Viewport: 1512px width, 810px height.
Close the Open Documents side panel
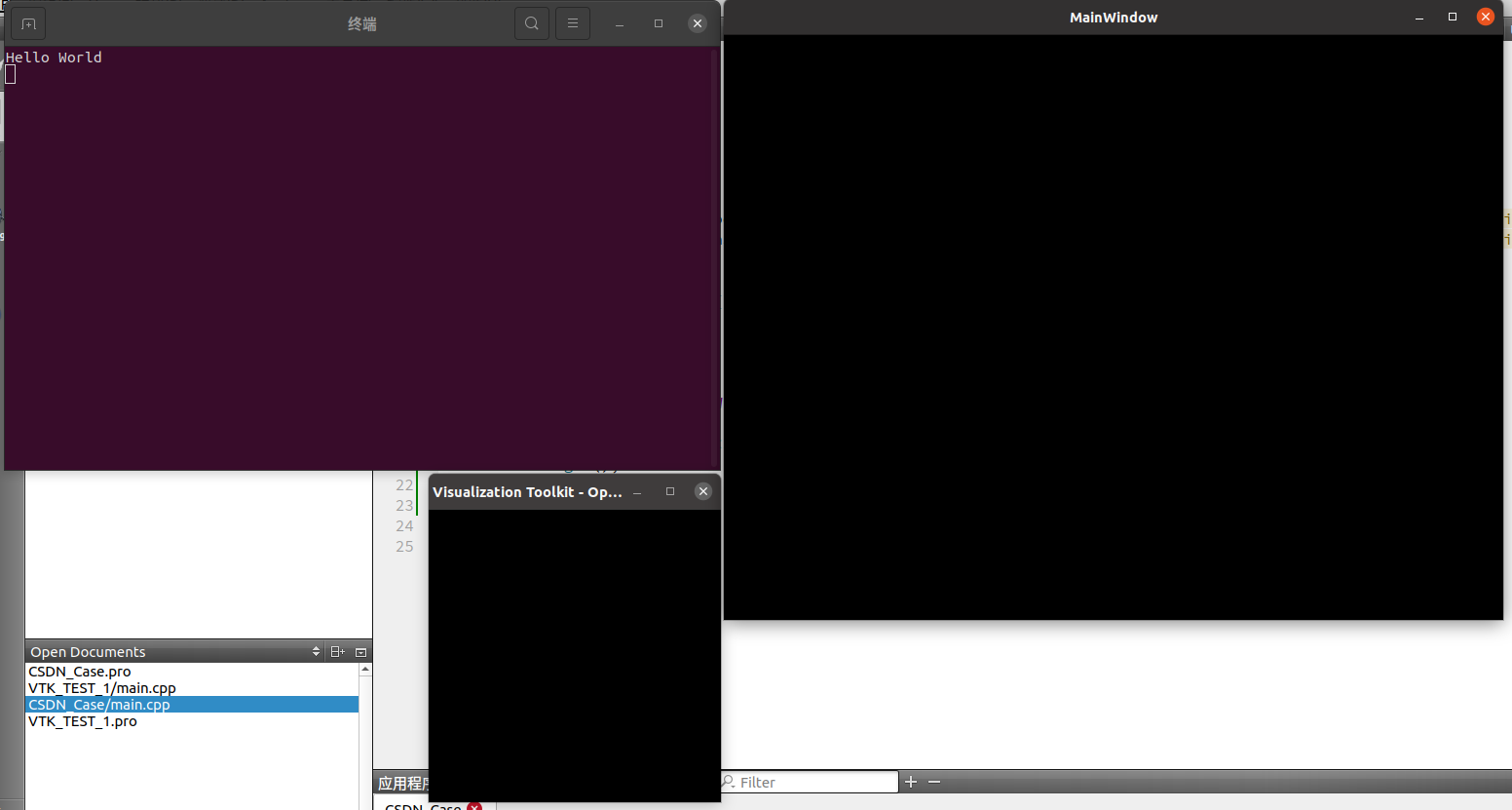coord(360,651)
